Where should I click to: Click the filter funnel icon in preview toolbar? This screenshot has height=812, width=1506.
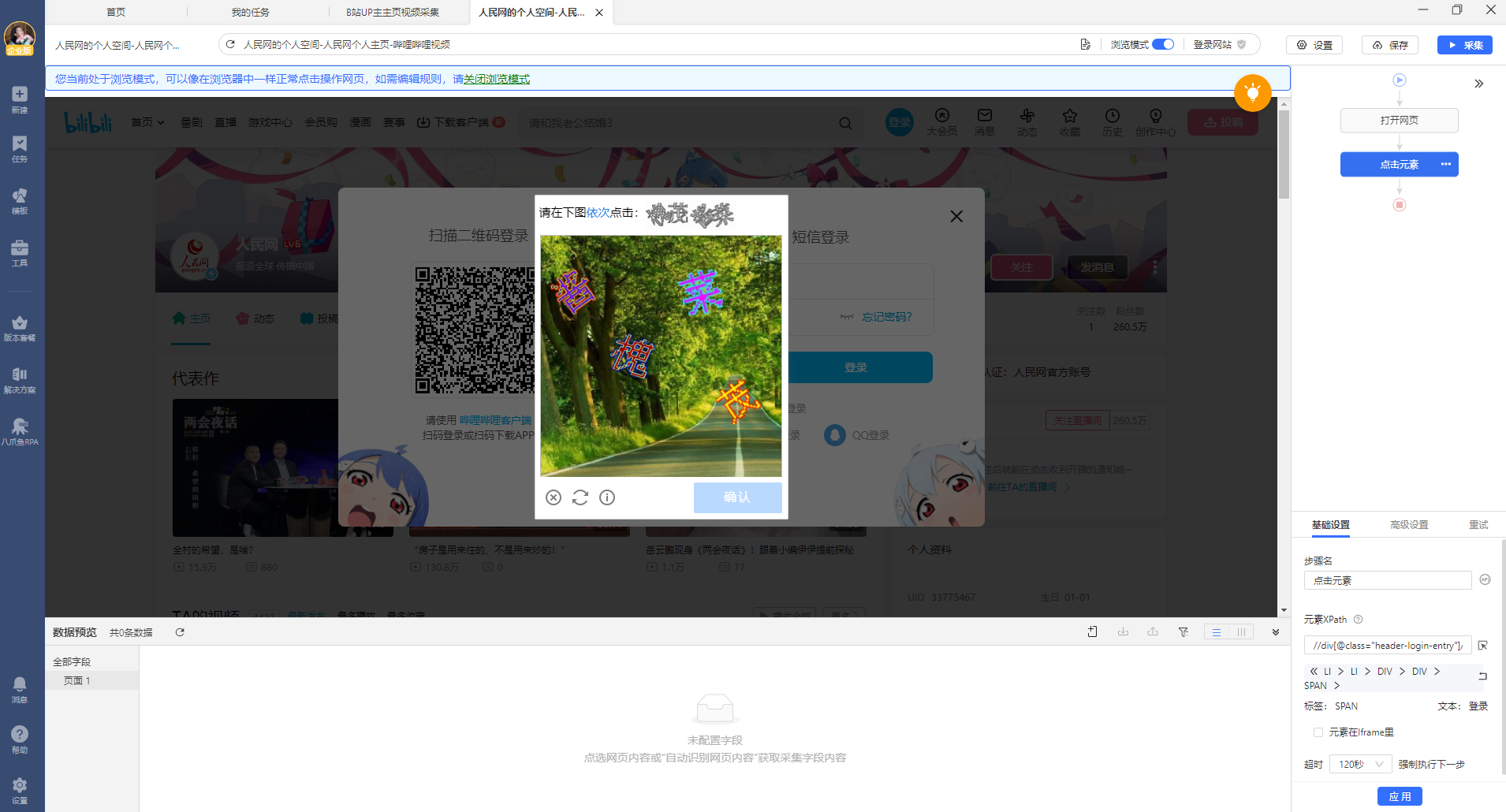[x=1184, y=632]
